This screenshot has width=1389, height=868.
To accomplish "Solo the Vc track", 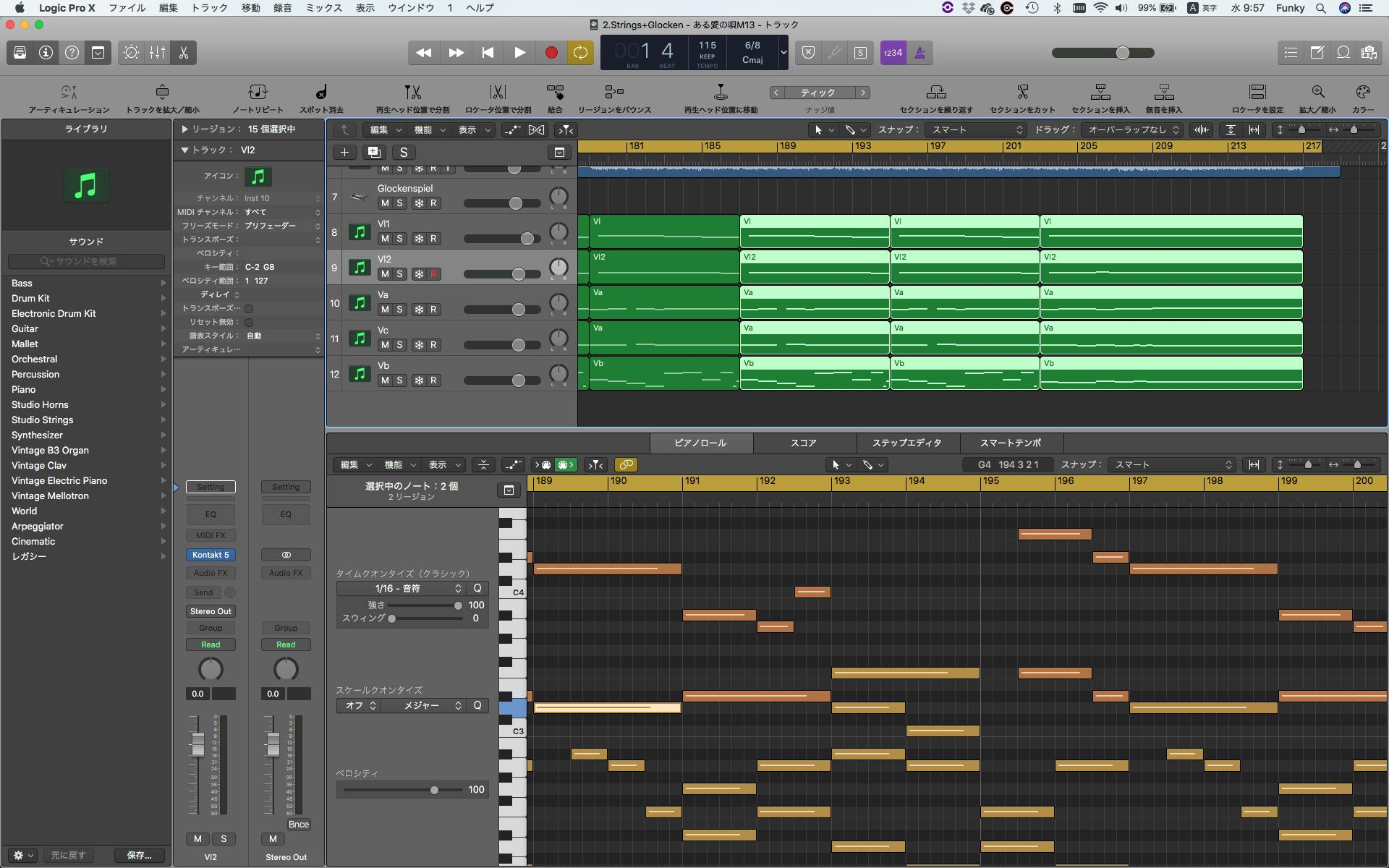I will (x=399, y=345).
